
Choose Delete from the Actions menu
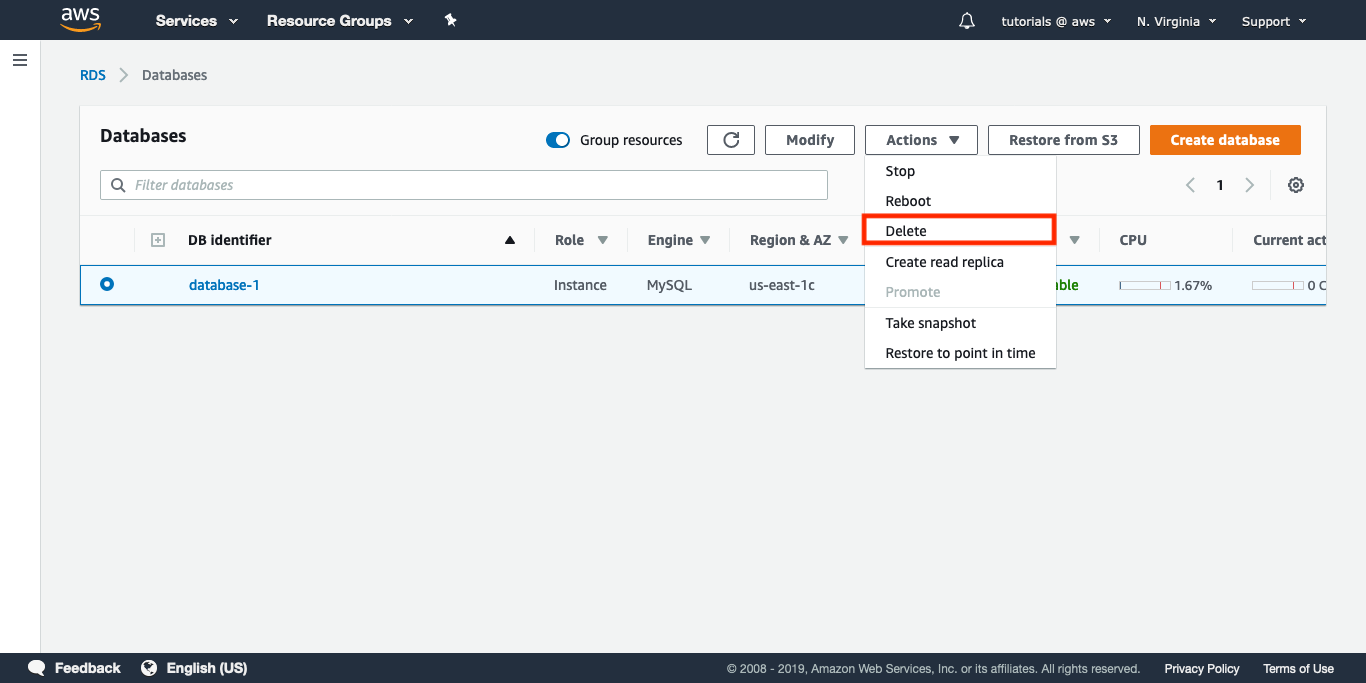[906, 231]
